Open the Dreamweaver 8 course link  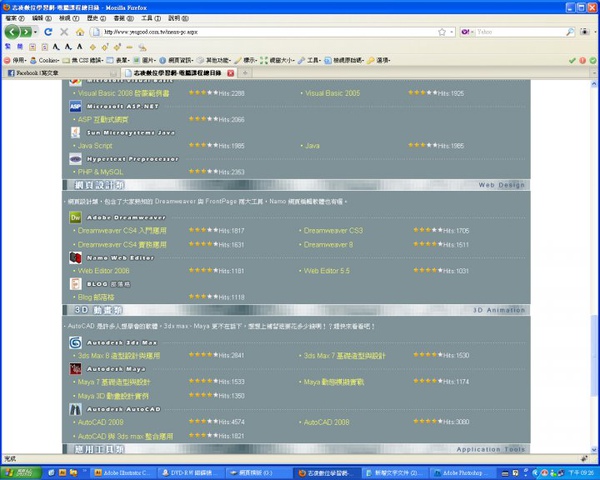click(x=328, y=245)
